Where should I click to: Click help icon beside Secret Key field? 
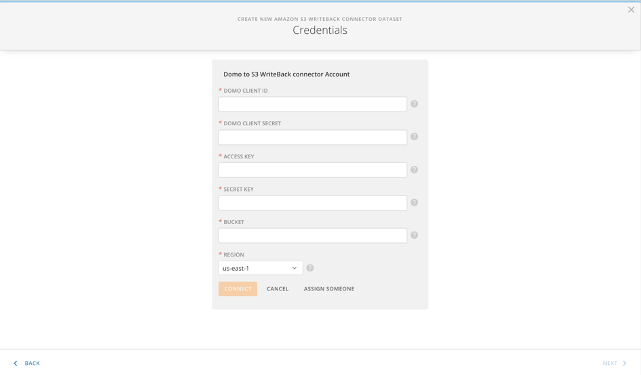tap(414, 202)
